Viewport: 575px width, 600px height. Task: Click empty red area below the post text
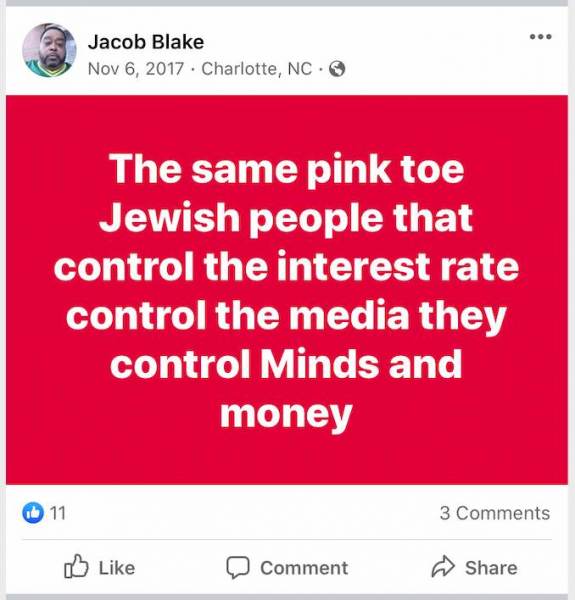coord(287,459)
